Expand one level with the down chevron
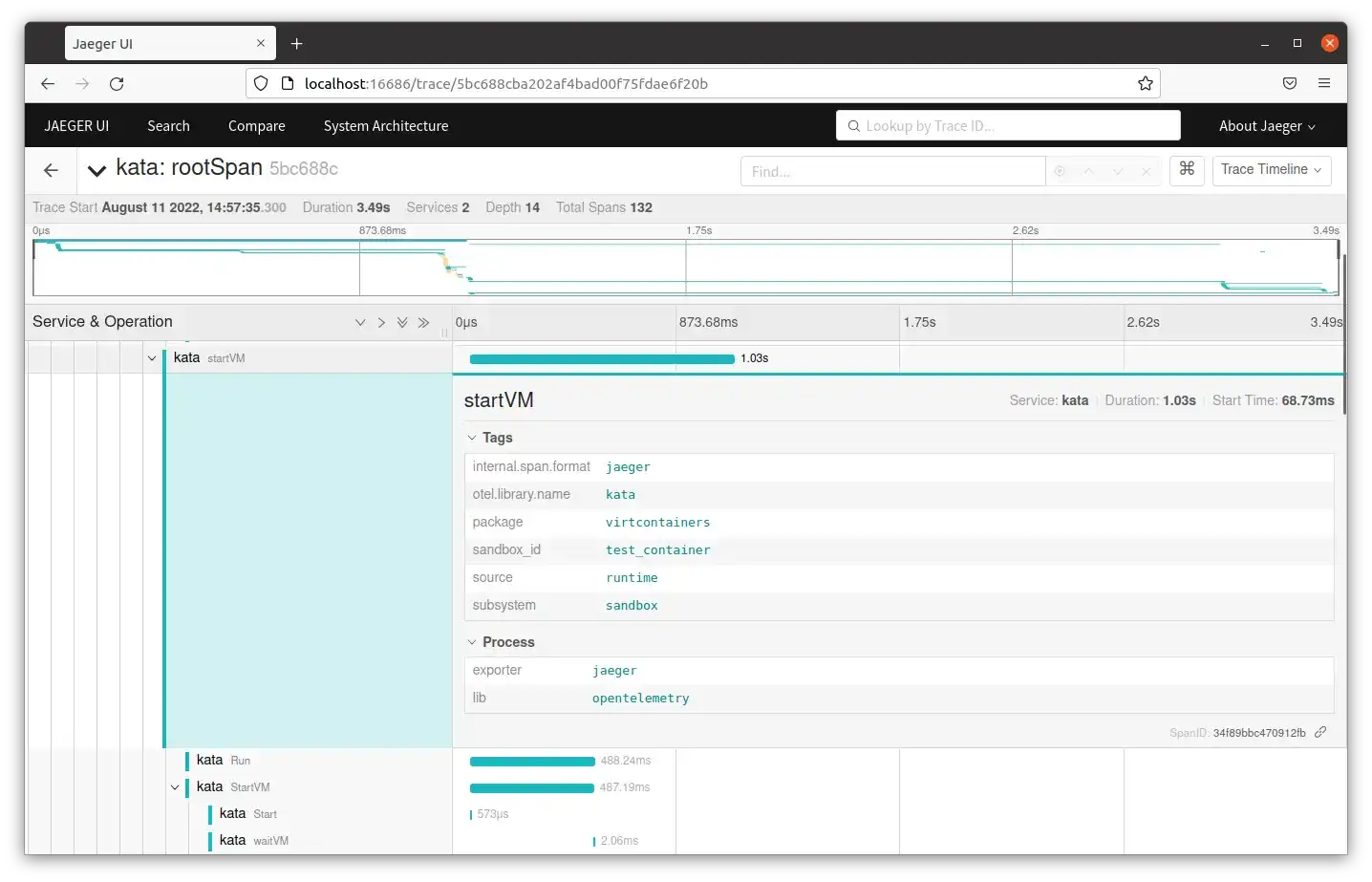This screenshot has width=1372, height=882. (x=360, y=323)
